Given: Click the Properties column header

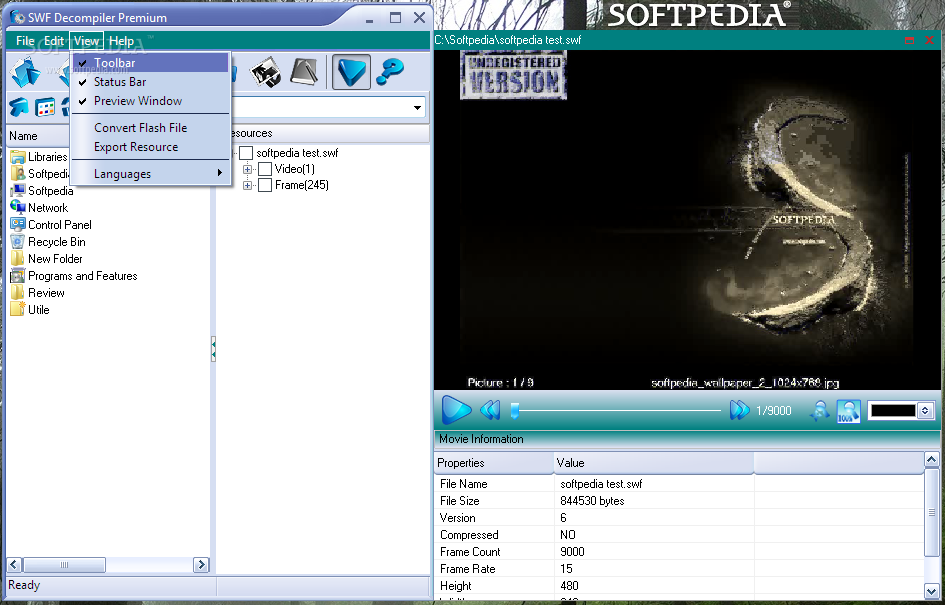Looking at the screenshot, I should pos(494,463).
